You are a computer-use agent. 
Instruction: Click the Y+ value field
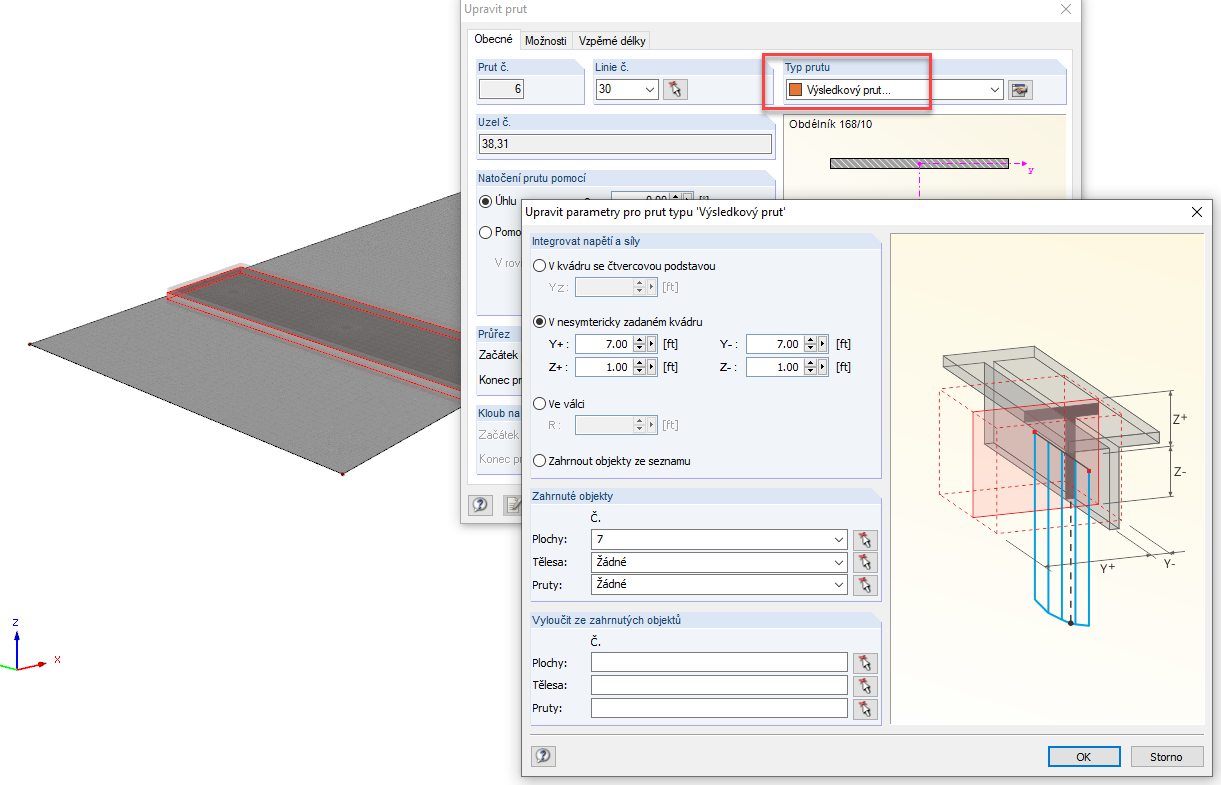604,344
